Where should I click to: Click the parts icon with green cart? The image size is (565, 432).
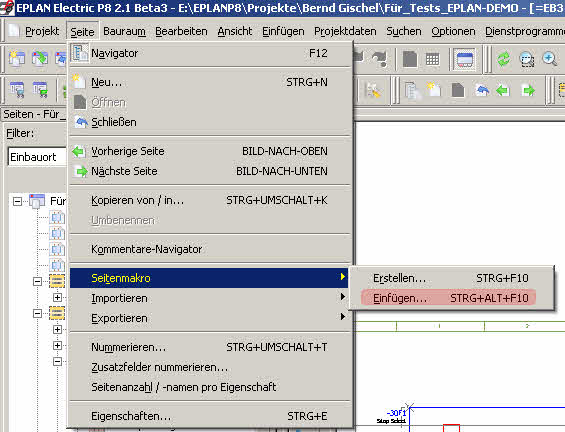(x=40, y=90)
